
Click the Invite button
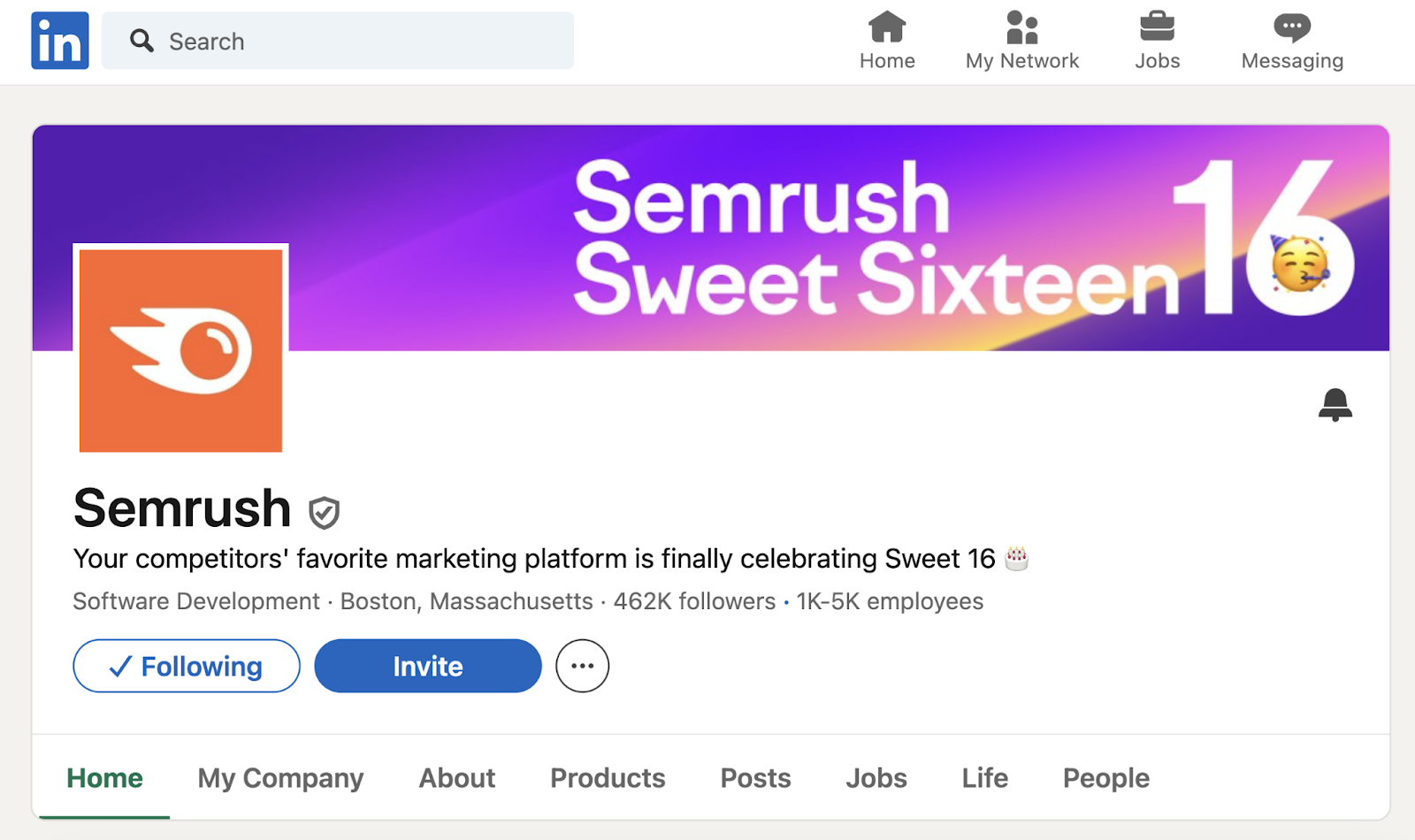[427, 666]
